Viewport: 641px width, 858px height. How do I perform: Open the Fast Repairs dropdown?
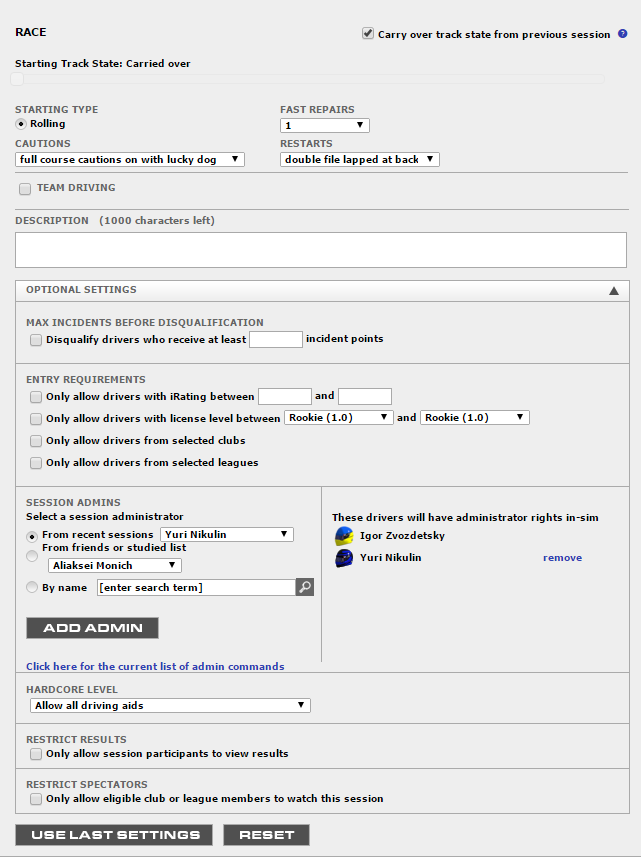click(325, 126)
